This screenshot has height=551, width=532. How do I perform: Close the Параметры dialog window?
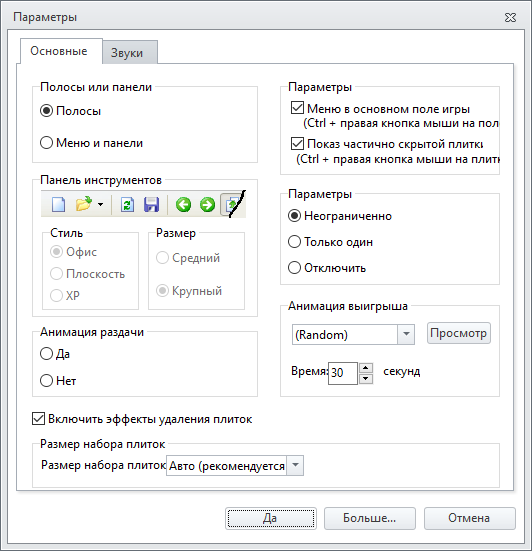(510, 17)
